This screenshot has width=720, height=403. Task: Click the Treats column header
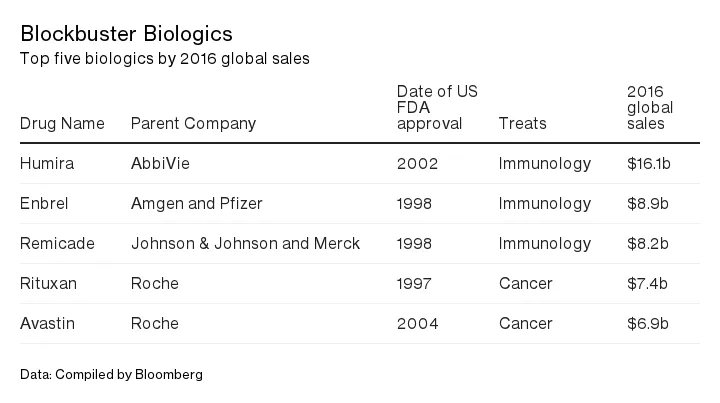click(522, 124)
